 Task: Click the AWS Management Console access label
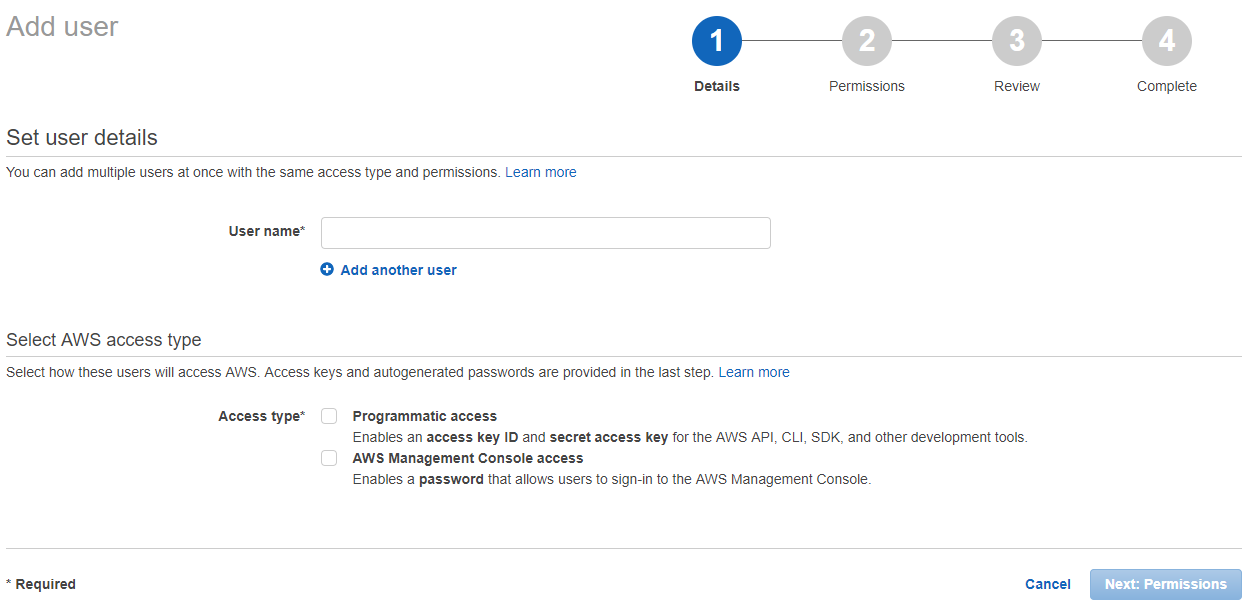tap(468, 458)
